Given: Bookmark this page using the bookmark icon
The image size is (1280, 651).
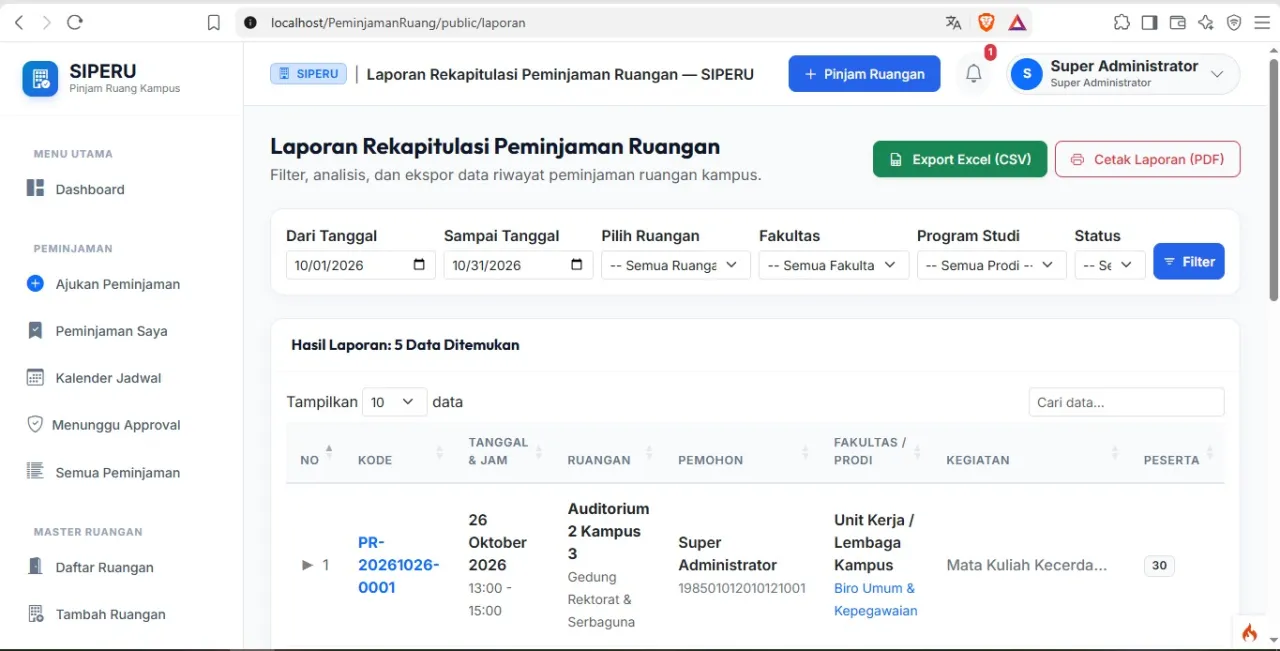Looking at the screenshot, I should click(214, 22).
